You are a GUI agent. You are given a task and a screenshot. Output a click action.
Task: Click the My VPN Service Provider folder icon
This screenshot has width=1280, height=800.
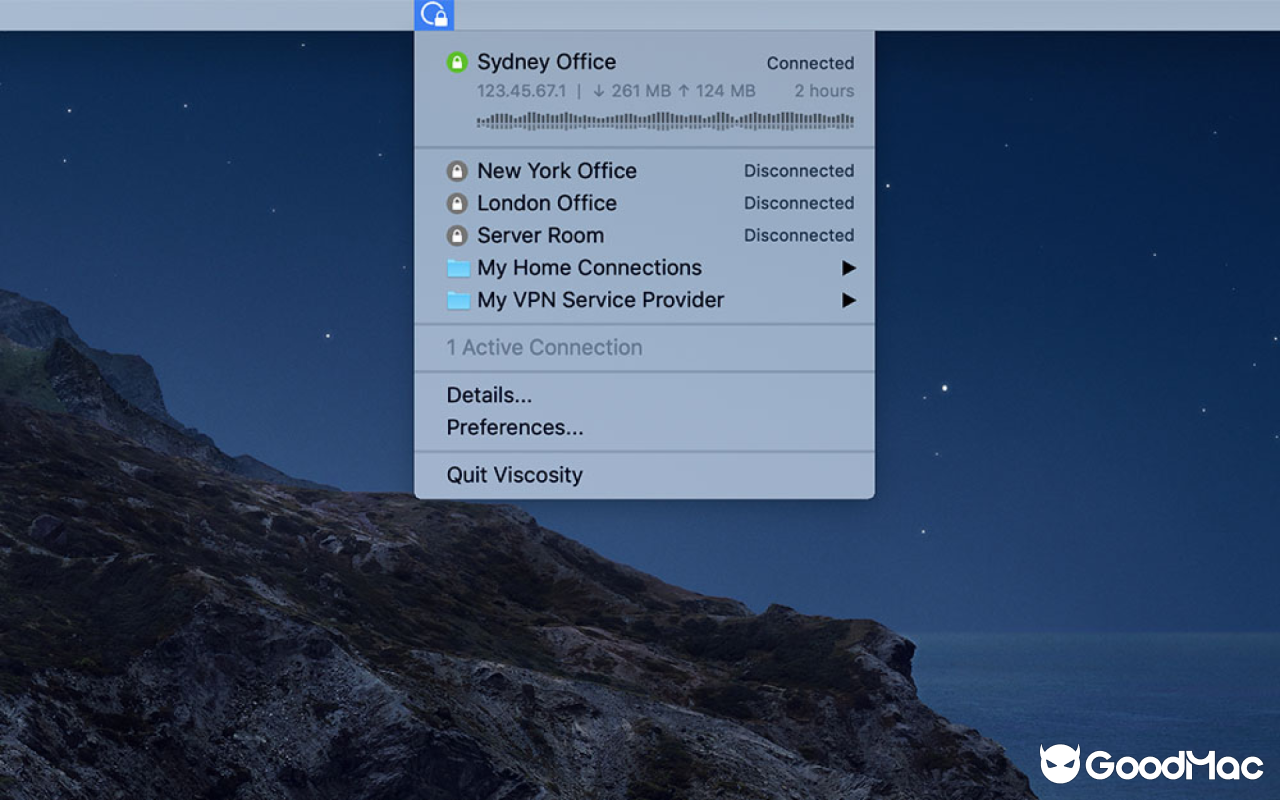[458, 300]
